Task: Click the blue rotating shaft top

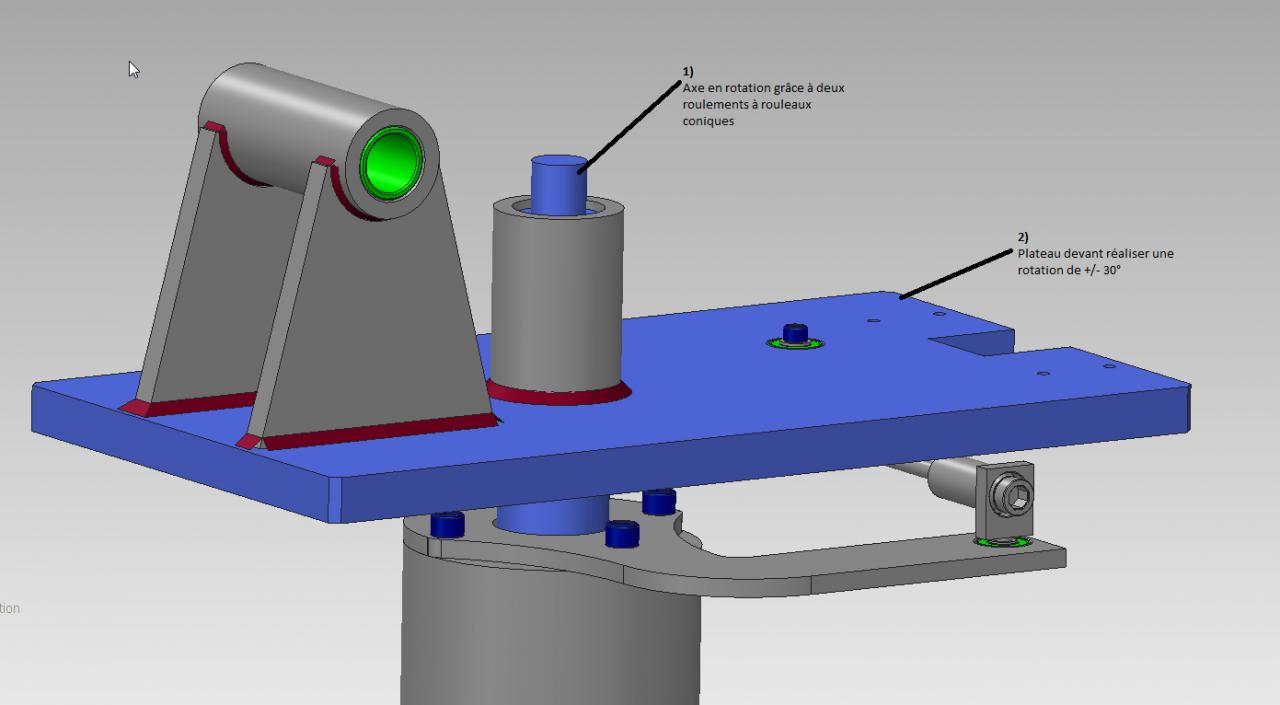Action: [558, 183]
